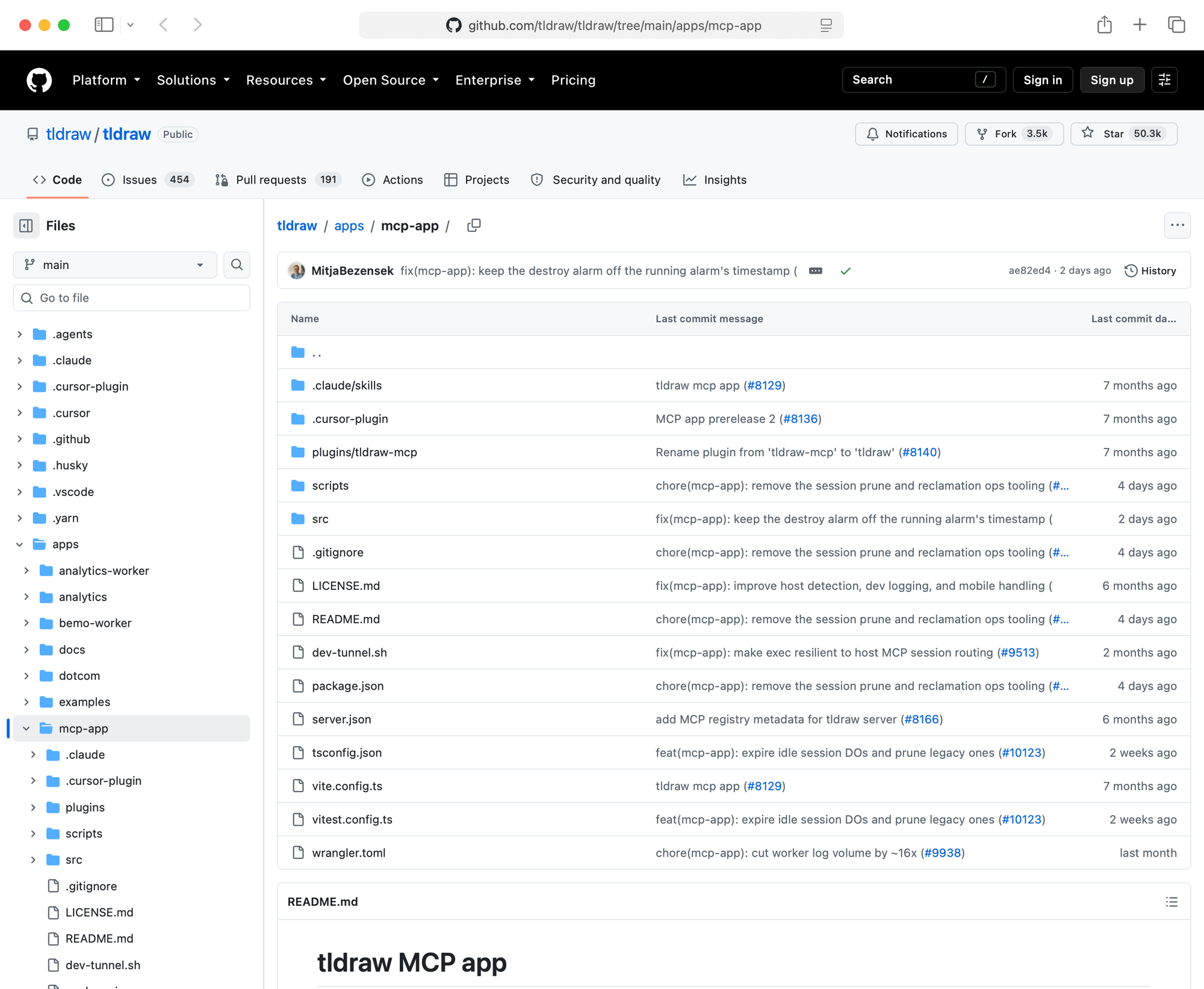Collapse the Files tree side panel icon

click(x=26, y=226)
